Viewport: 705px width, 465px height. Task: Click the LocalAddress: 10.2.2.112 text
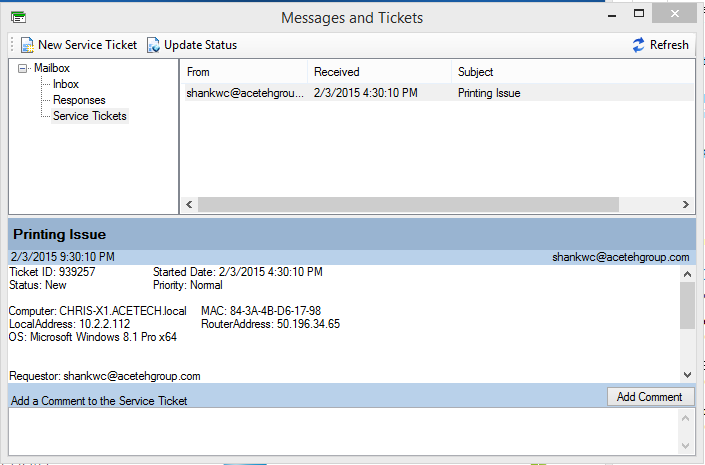pos(69,324)
